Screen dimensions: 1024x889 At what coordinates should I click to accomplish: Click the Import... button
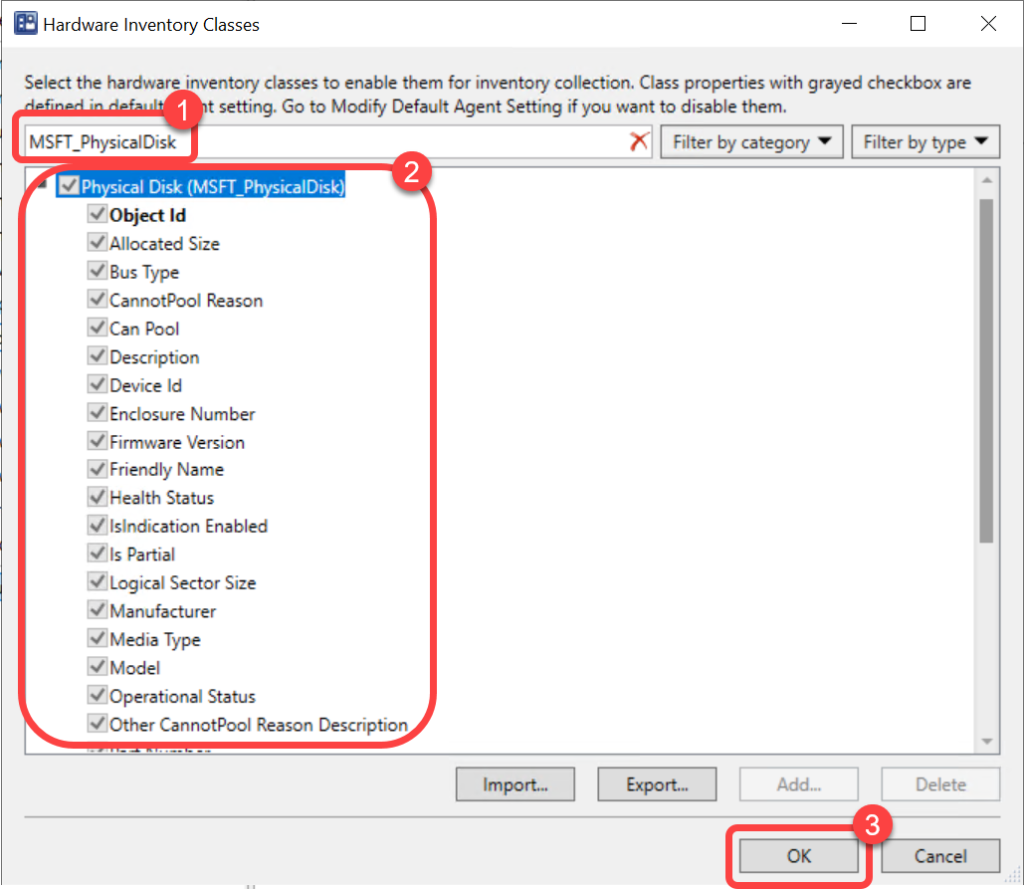tap(515, 785)
